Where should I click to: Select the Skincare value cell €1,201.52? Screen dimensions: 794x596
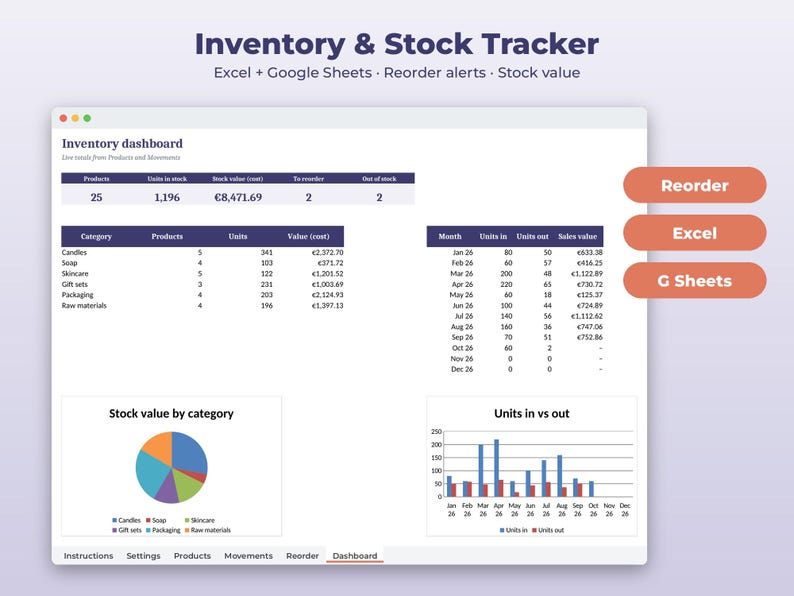point(327,273)
